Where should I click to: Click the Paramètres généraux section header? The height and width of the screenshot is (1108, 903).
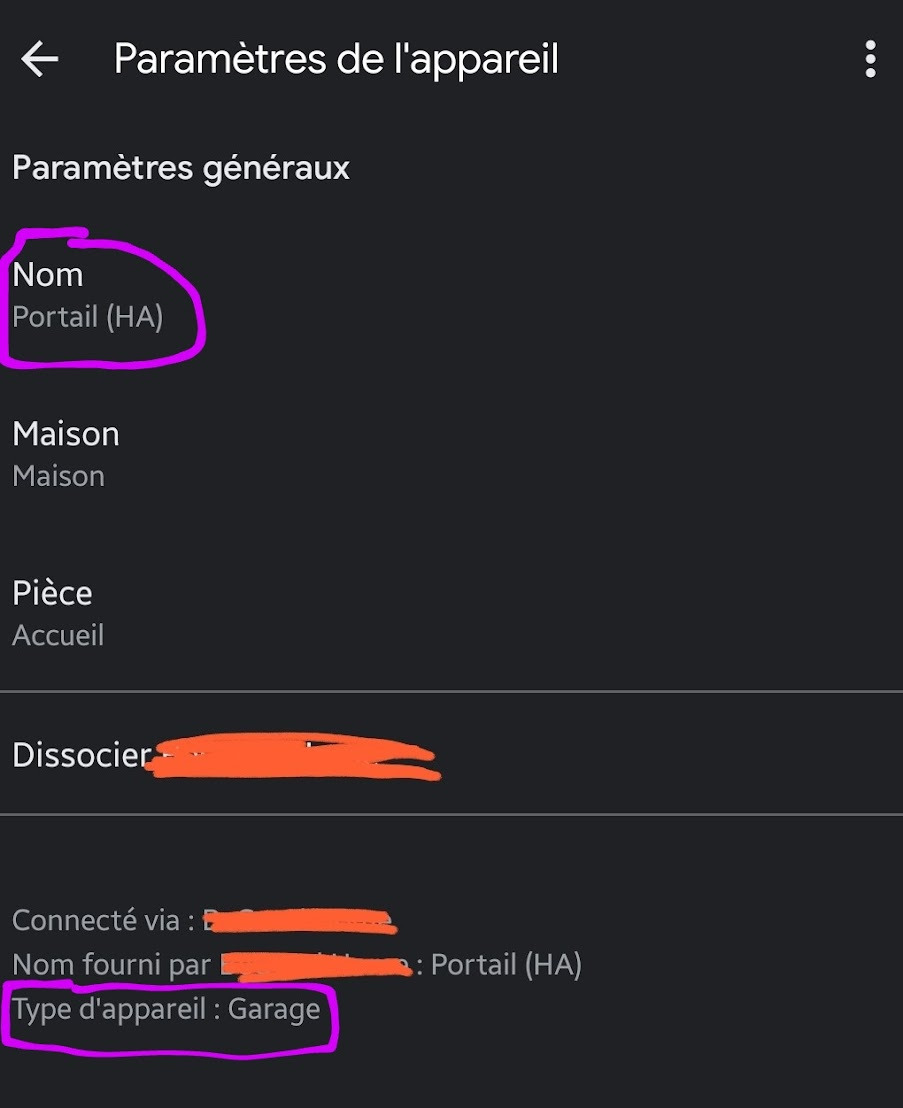[181, 169]
